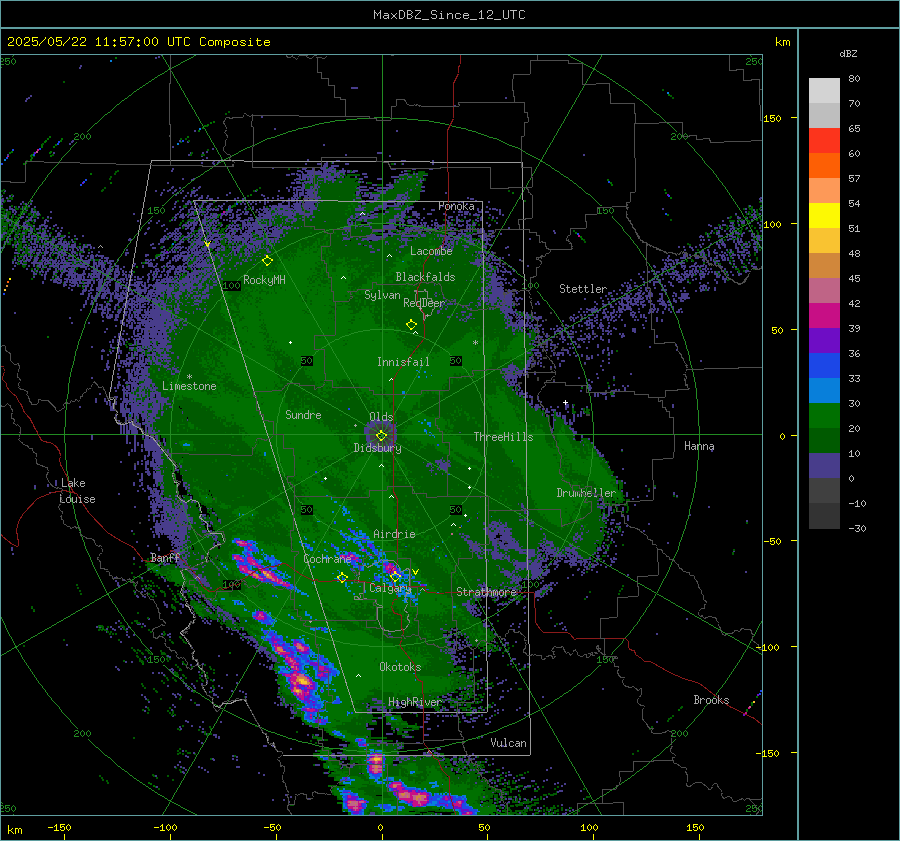Select the HighRiver label
Image resolution: width=900 pixels, height=841 pixels.
(x=414, y=702)
